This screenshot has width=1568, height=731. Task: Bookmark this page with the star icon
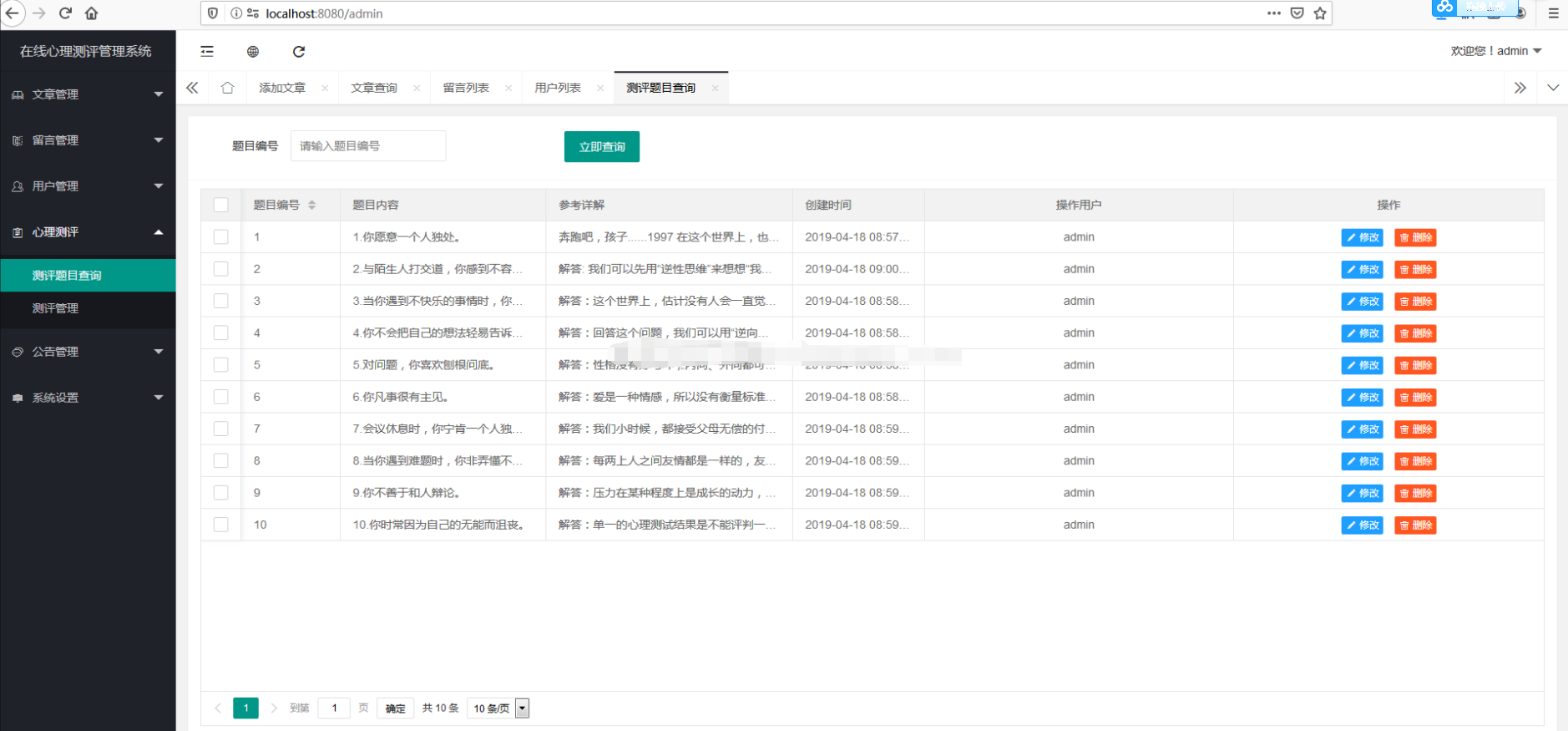click(x=1320, y=13)
